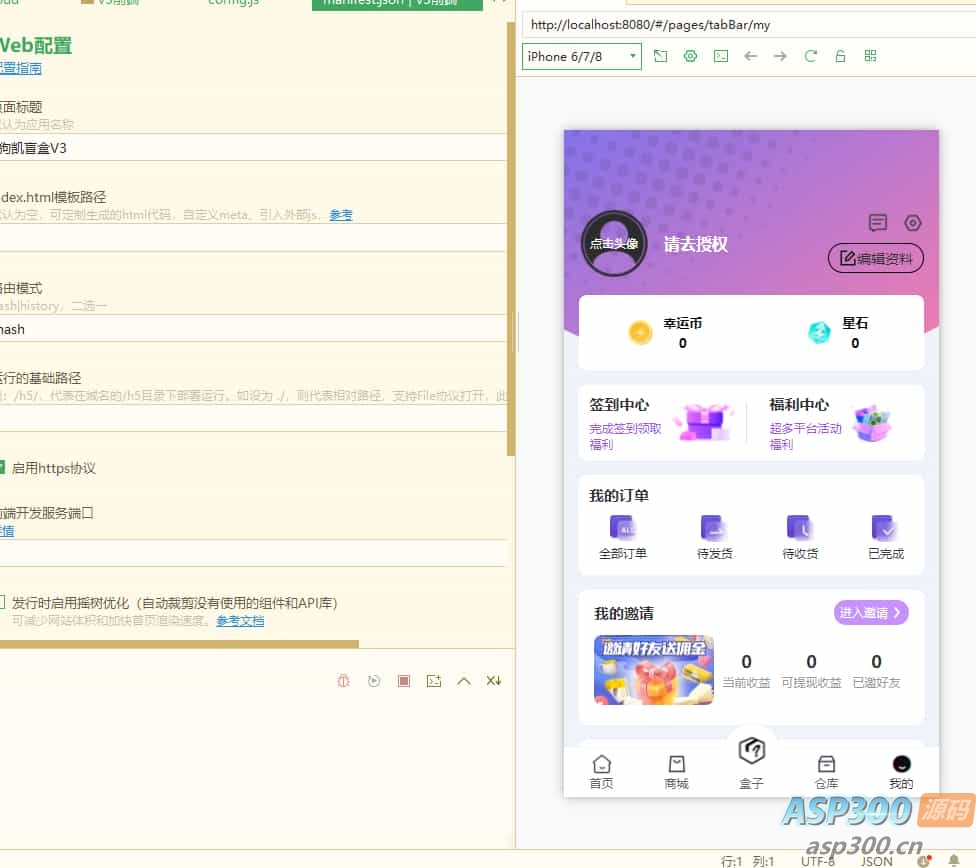Viewport: 976px width, 868px height.
Task: Collapse the console panel with chevron icon
Action: pos(464,680)
